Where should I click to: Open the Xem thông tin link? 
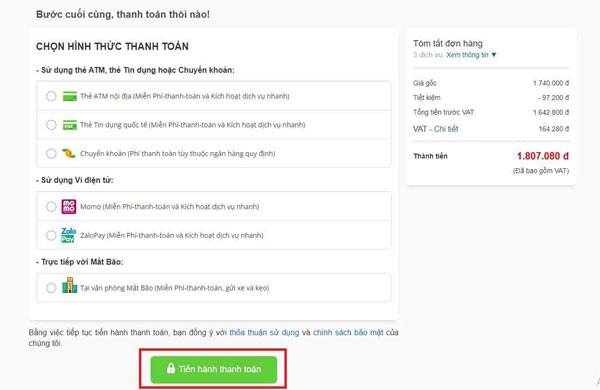click(x=467, y=55)
